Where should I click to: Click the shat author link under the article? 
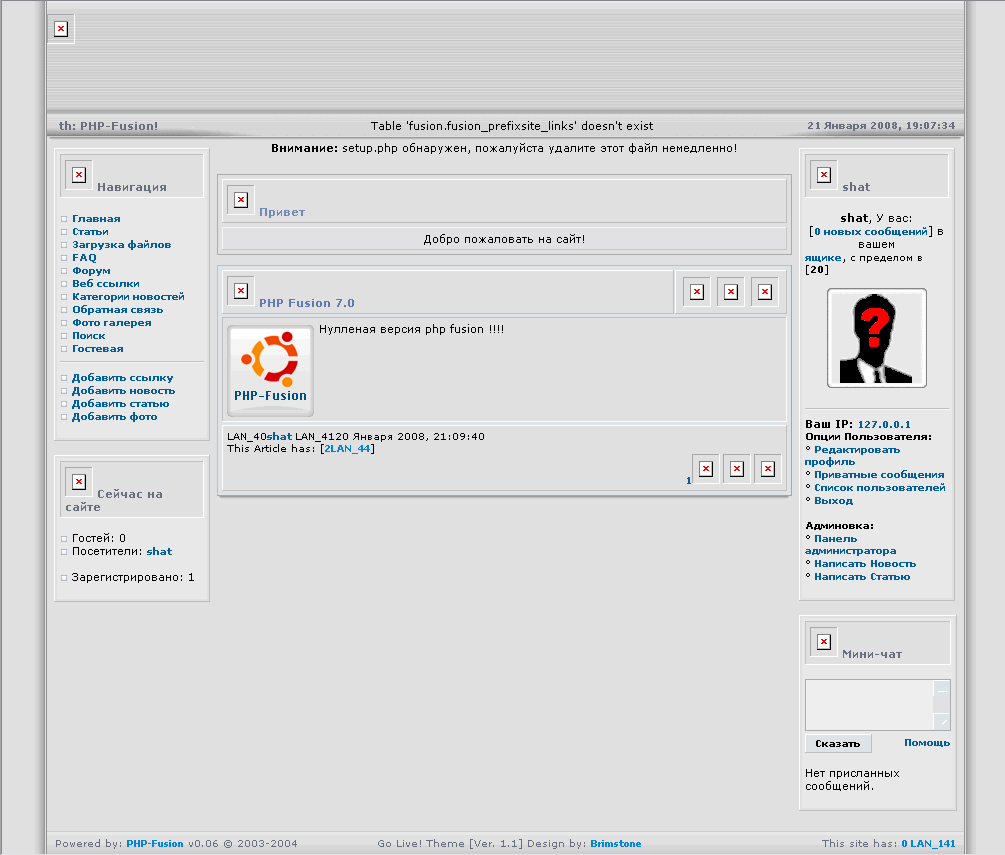(x=279, y=436)
